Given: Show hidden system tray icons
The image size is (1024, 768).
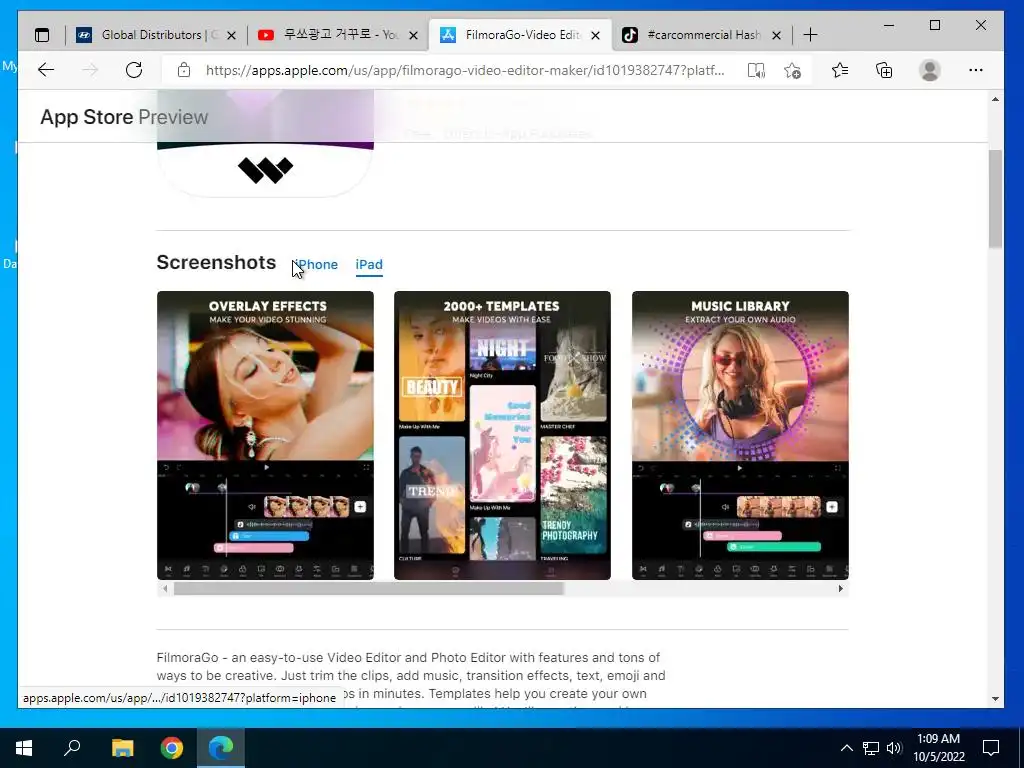Looking at the screenshot, I should coord(846,748).
